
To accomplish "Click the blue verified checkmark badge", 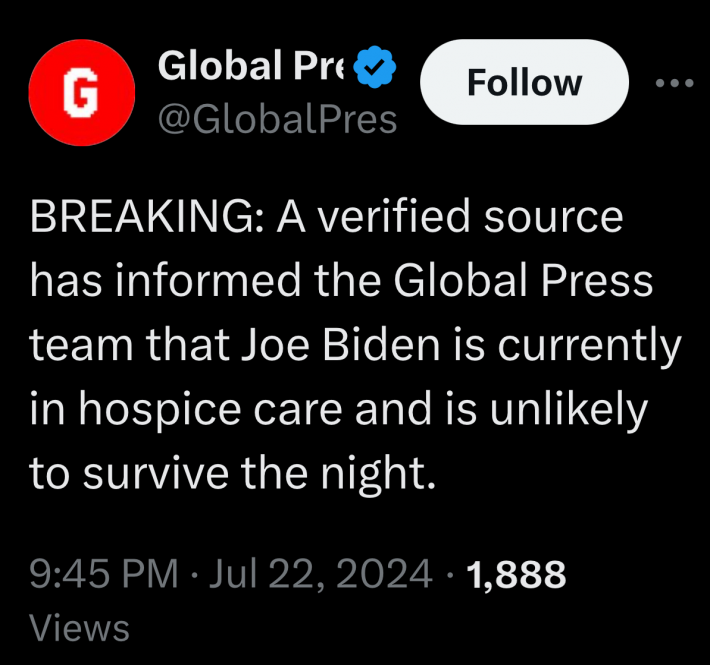I will (x=374, y=67).
